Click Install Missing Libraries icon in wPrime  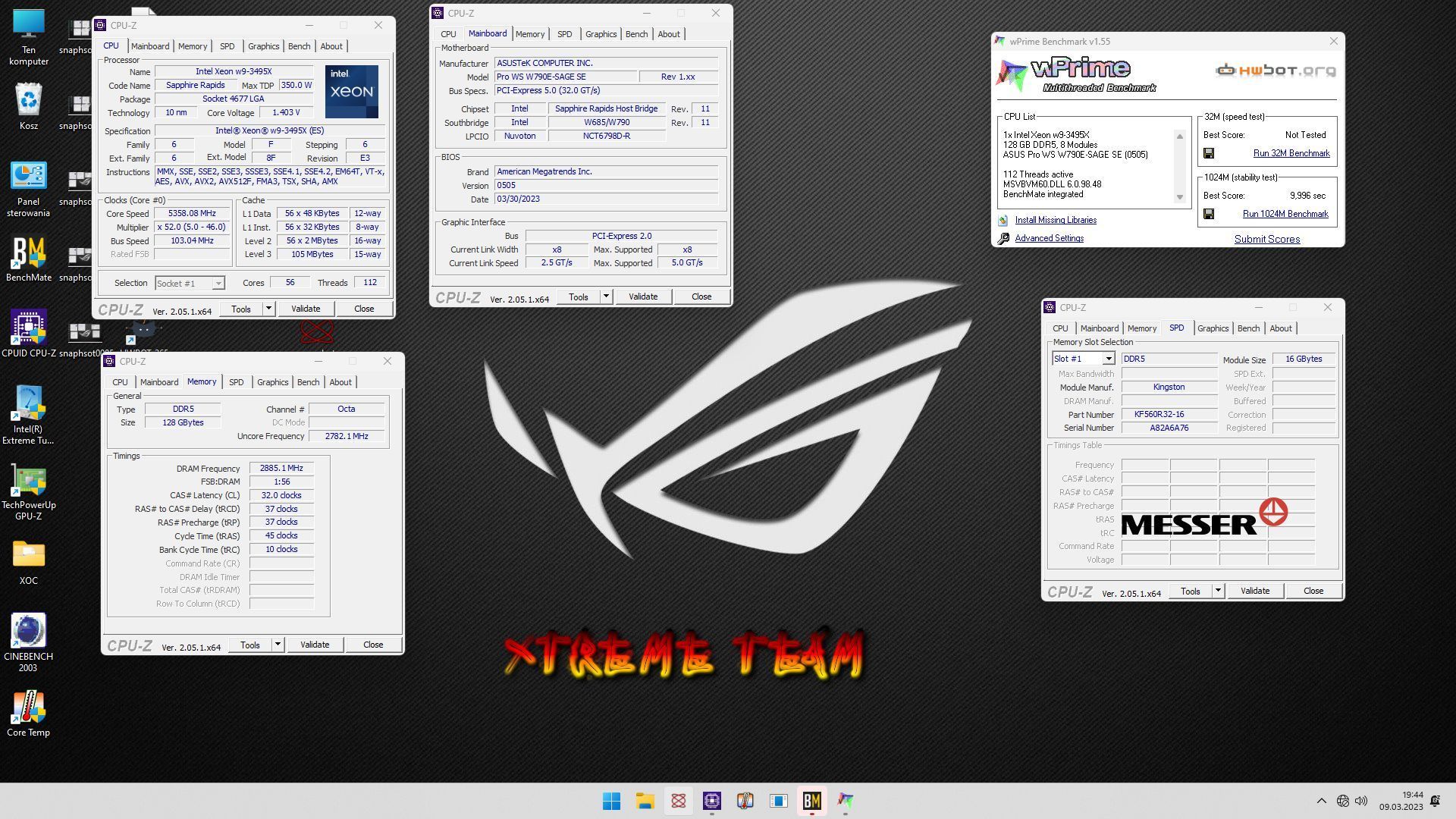(x=1003, y=220)
